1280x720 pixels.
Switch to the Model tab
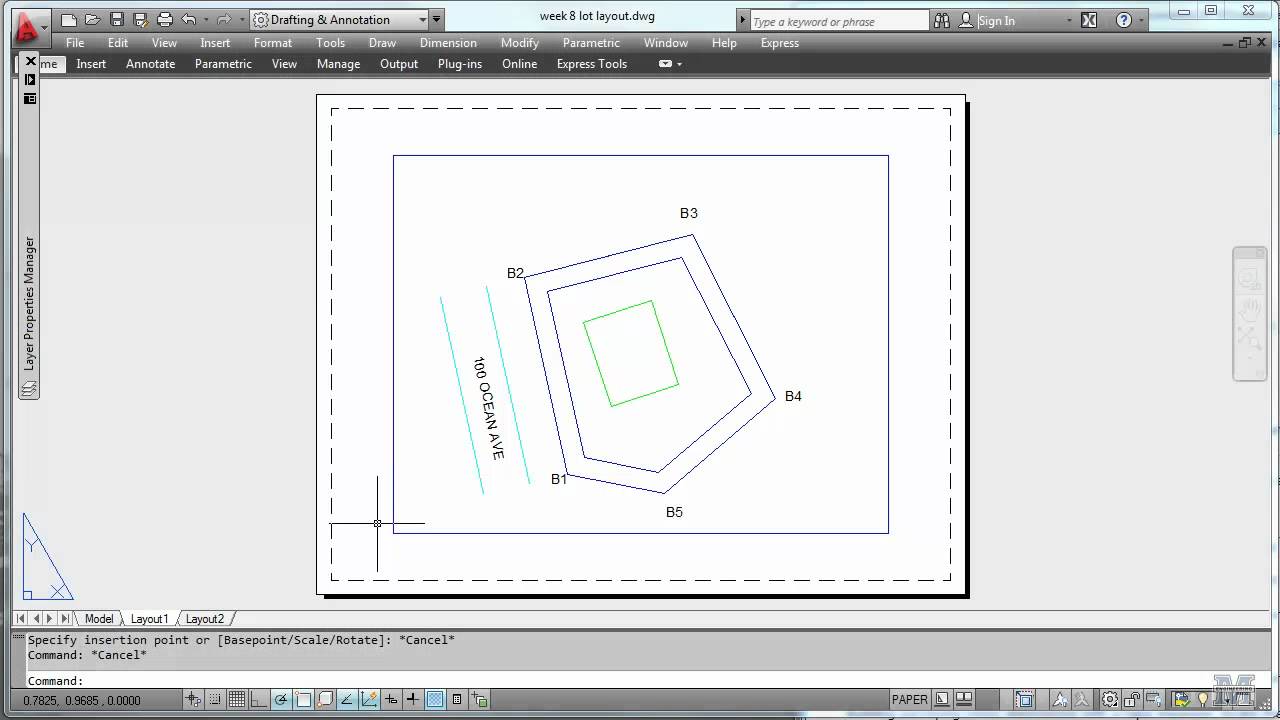[99, 618]
